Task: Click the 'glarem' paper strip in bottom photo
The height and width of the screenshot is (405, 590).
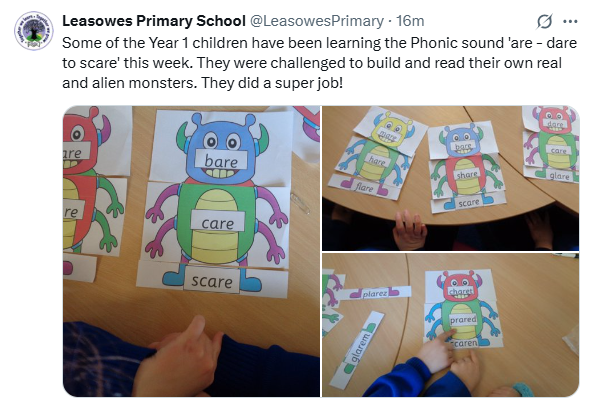Action: (x=356, y=350)
